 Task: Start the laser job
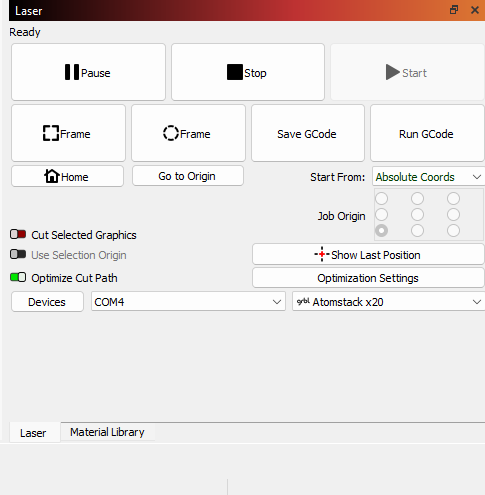[407, 72]
